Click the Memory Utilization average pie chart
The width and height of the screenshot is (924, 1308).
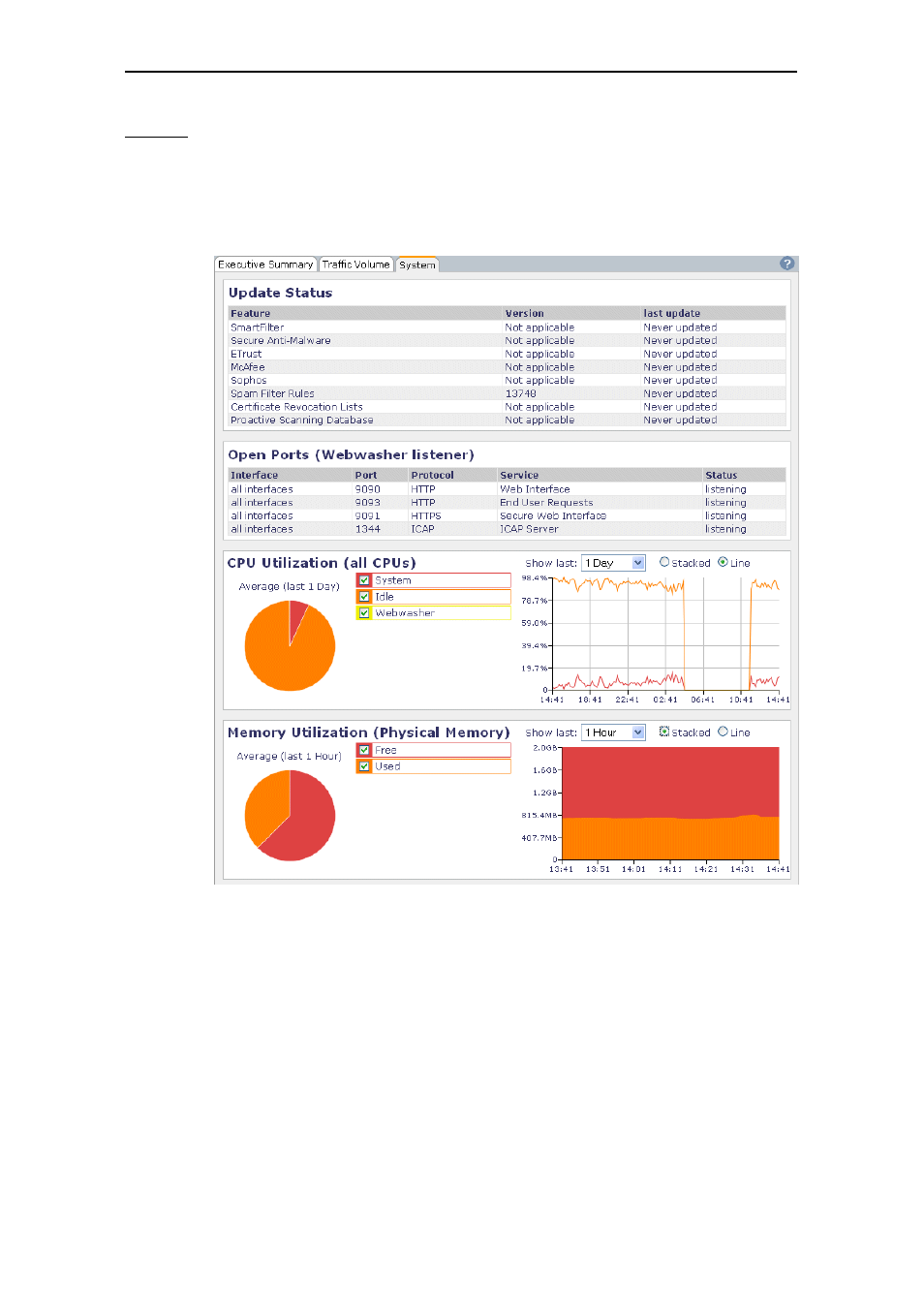click(290, 815)
